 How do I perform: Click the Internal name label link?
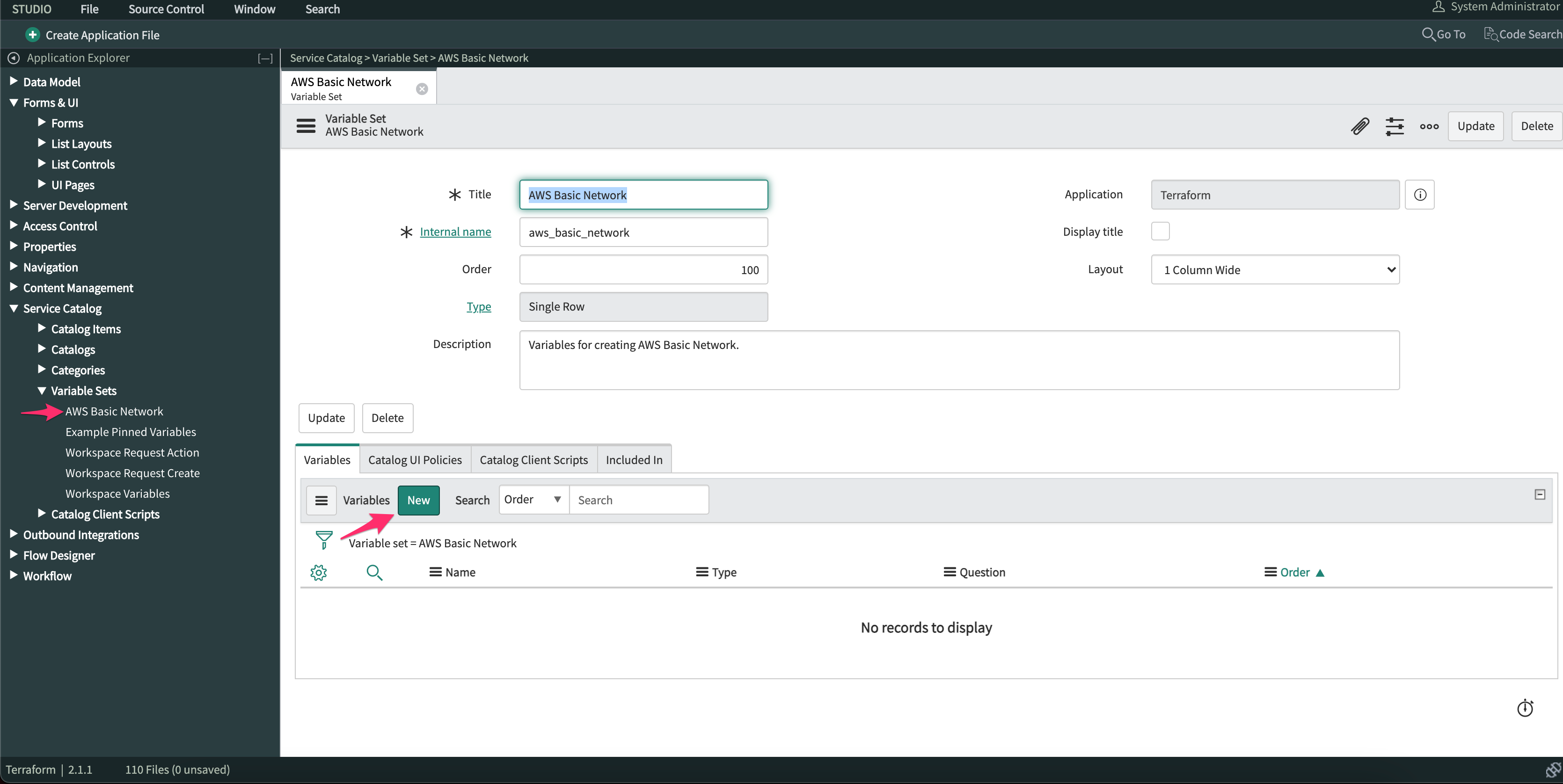[x=455, y=232]
